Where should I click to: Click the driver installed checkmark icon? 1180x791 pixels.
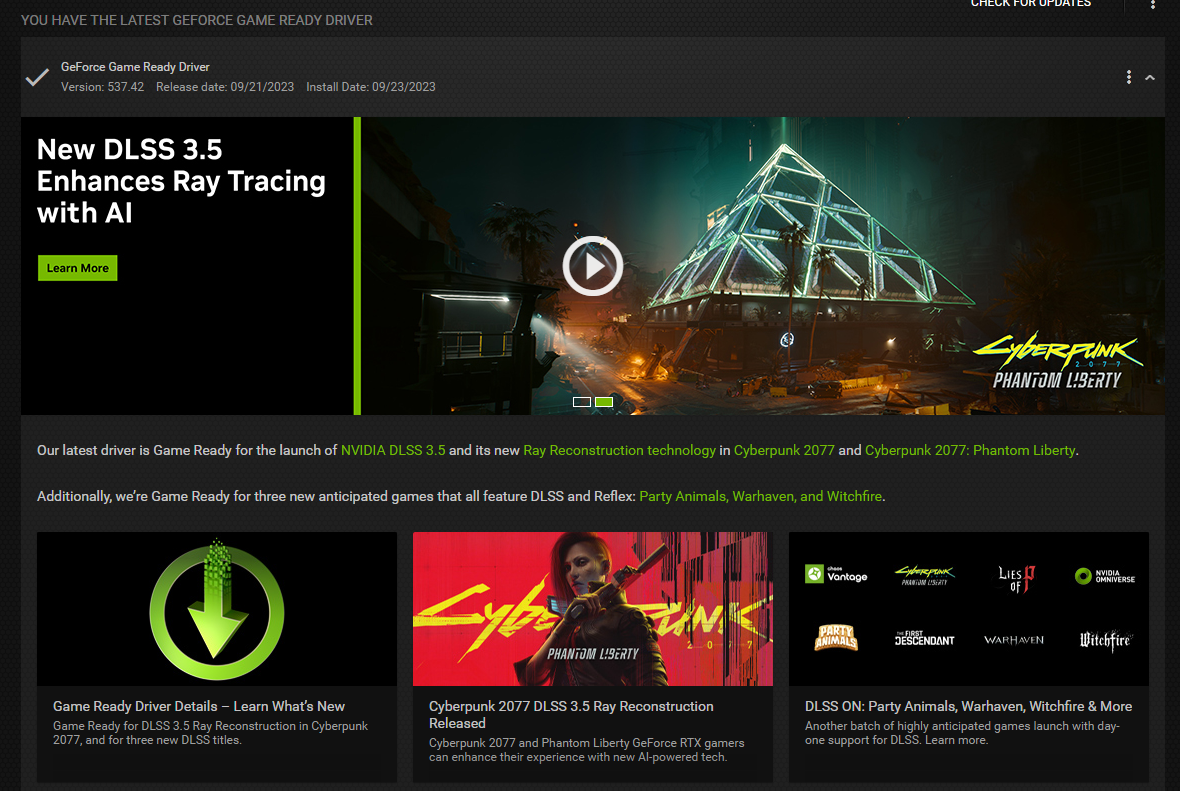tap(37, 77)
